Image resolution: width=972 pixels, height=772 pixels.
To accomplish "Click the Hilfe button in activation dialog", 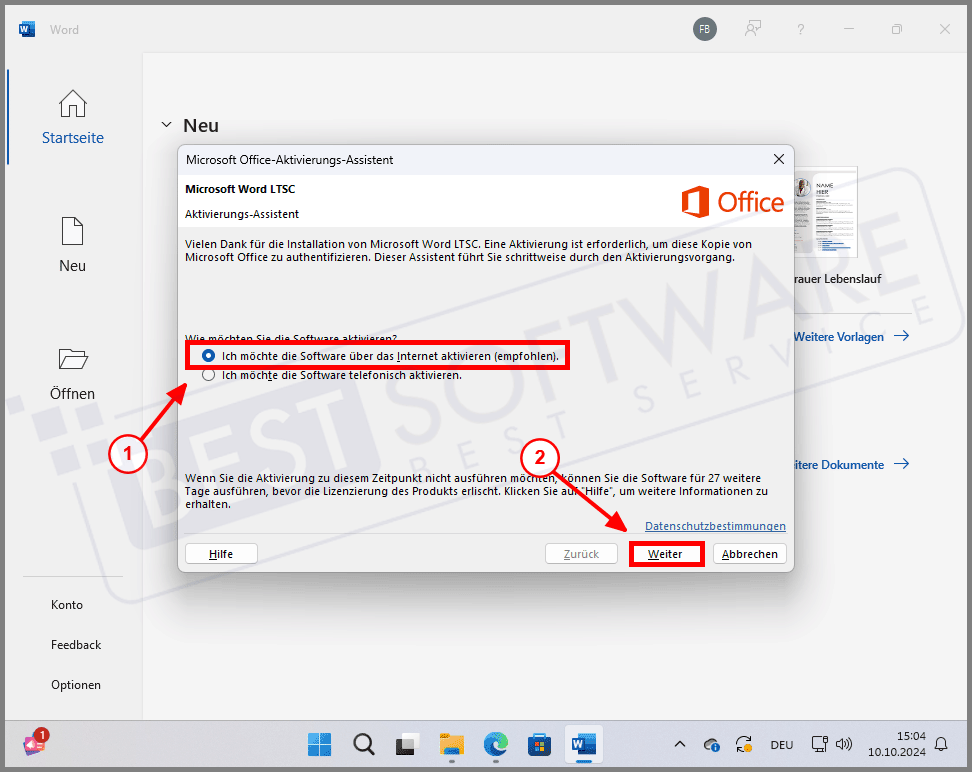I will click(221, 554).
